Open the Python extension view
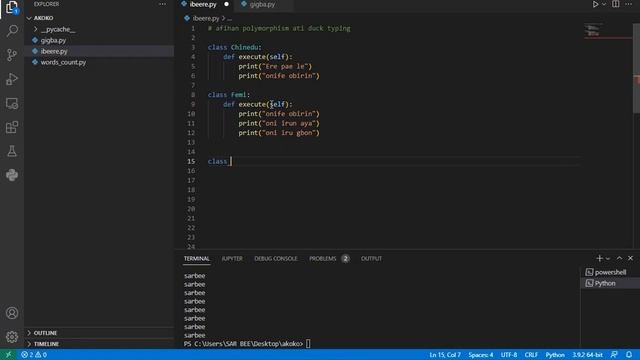The height and width of the screenshot is (360, 640). tap(12, 175)
